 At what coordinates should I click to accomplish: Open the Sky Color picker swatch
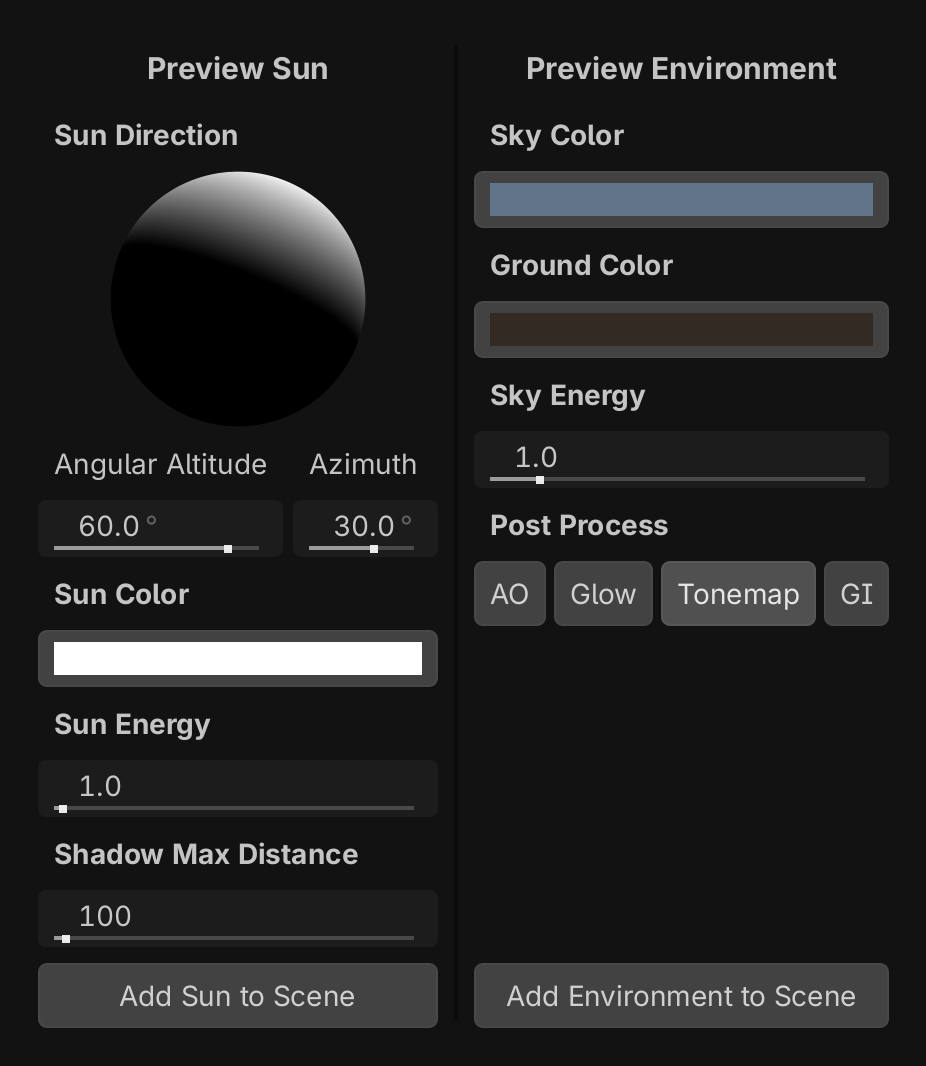tap(681, 200)
